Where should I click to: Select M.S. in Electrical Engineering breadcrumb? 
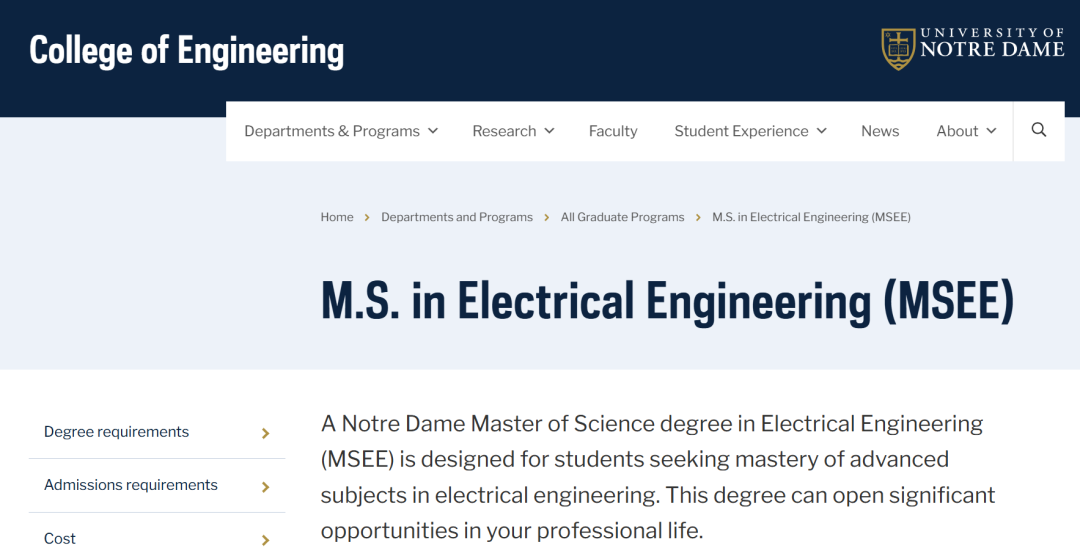click(x=811, y=217)
